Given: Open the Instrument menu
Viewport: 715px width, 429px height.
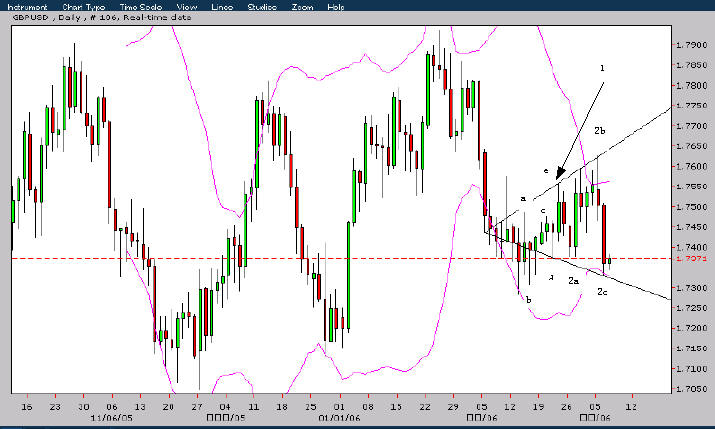Looking at the screenshot, I should [x=27, y=7].
